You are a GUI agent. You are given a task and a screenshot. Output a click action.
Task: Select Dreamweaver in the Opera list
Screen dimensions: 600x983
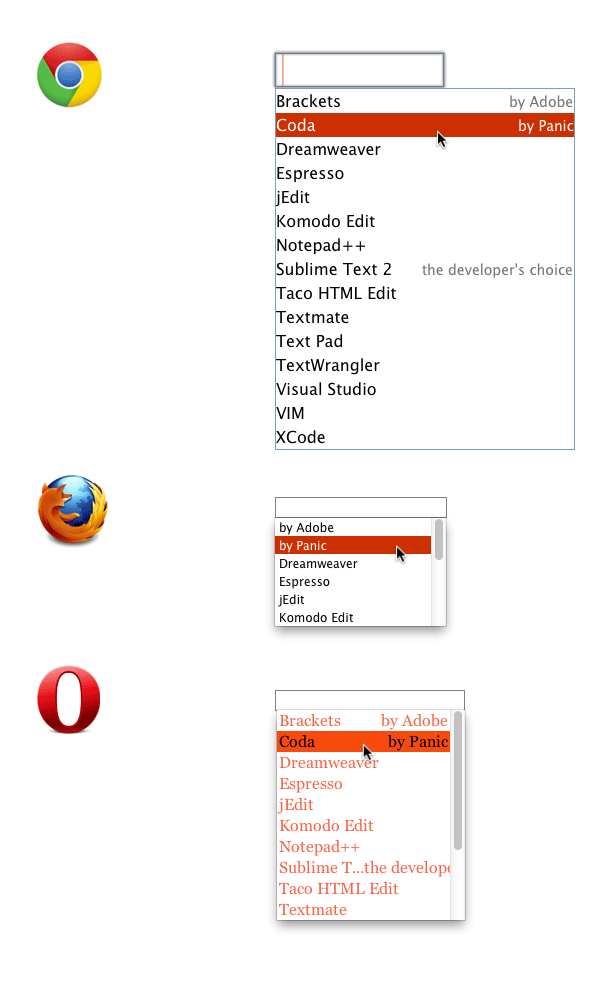364,763
